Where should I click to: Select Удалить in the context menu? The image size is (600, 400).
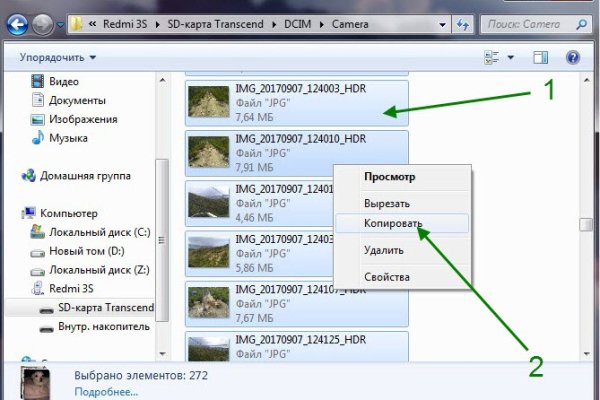[x=384, y=250]
